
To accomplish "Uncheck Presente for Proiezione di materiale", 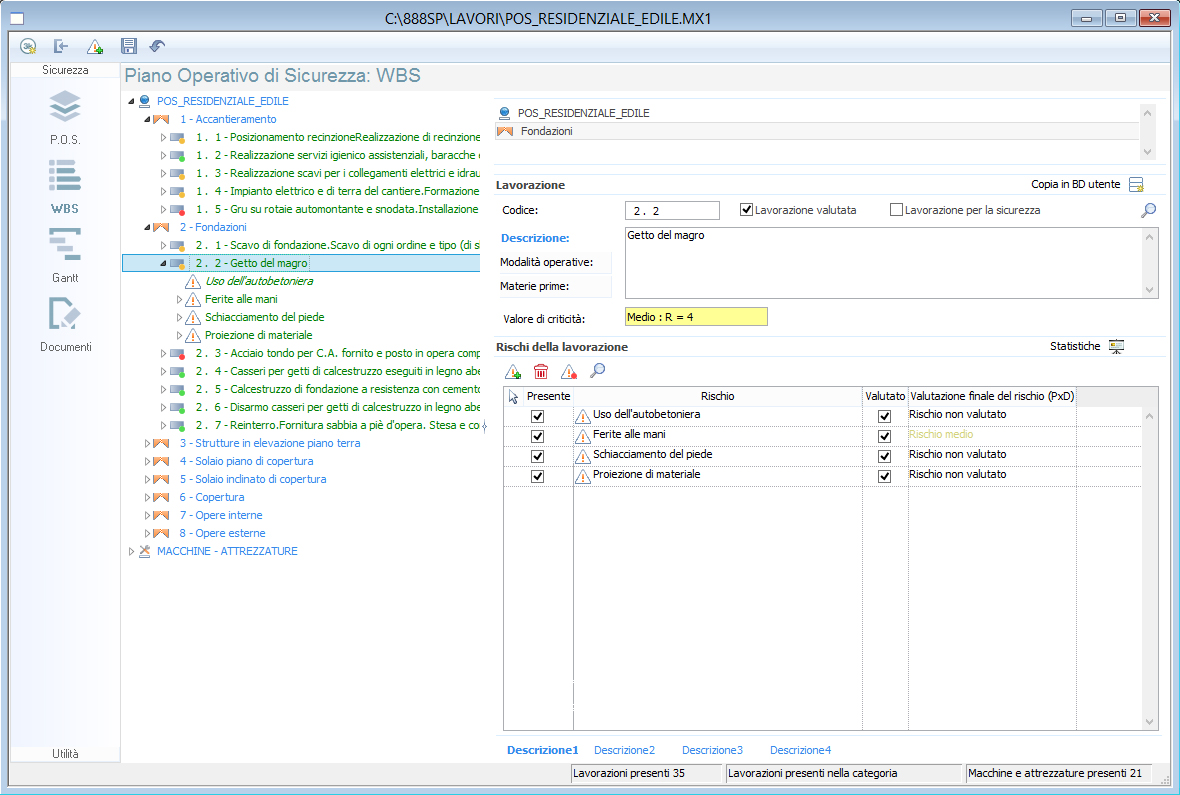I will coord(537,477).
